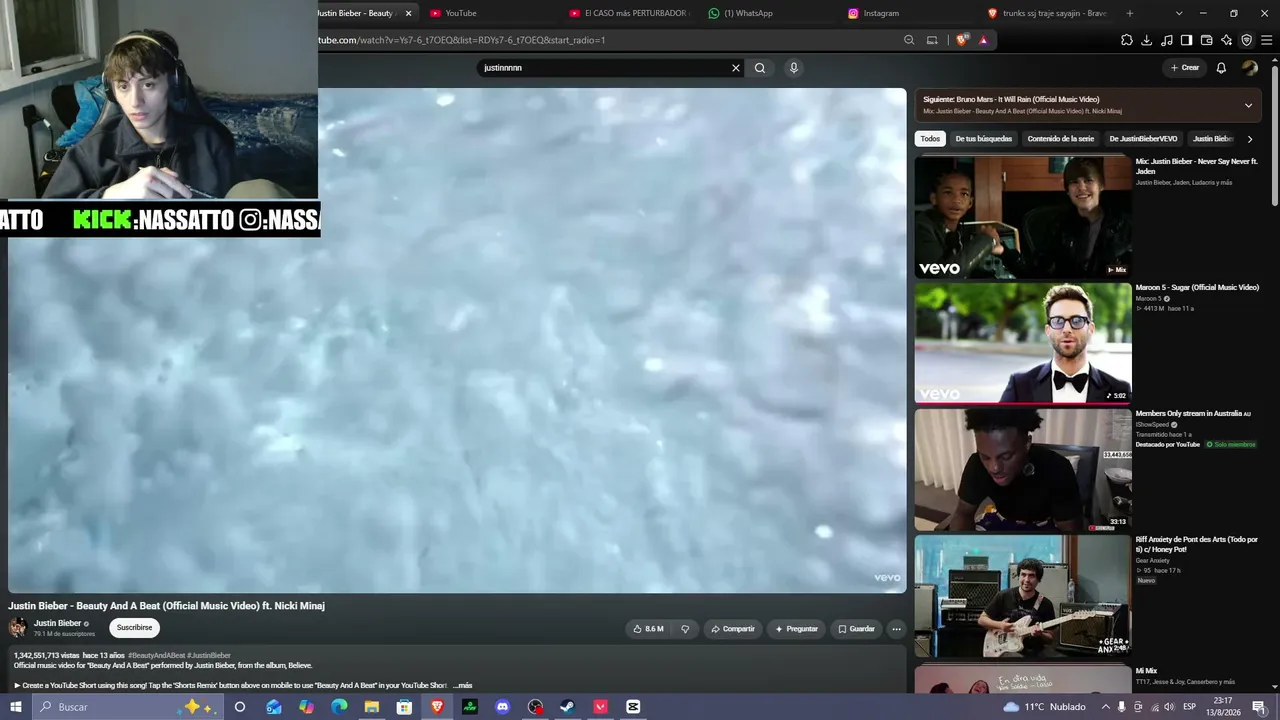The image size is (1280, 720).
Task: Share the video via Compartir
Action: pos(733,629)
